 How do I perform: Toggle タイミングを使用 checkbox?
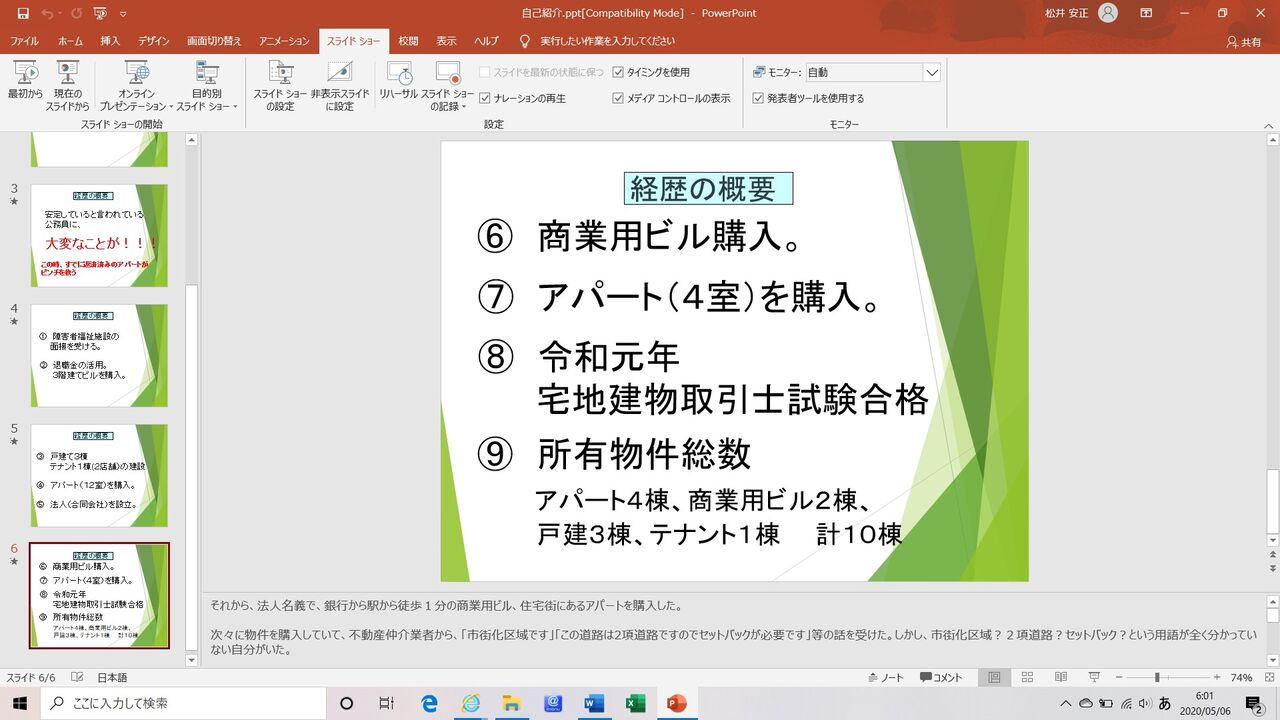(x=618, y=72)
